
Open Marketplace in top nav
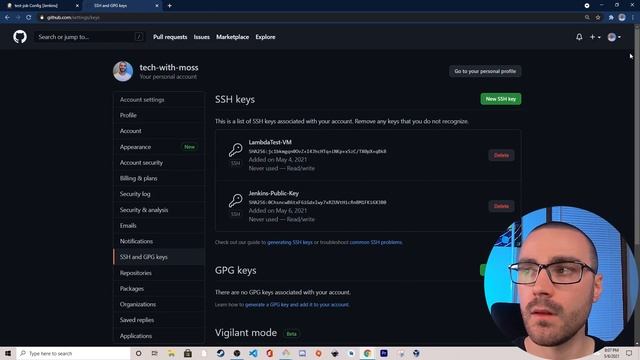[233, 37]
